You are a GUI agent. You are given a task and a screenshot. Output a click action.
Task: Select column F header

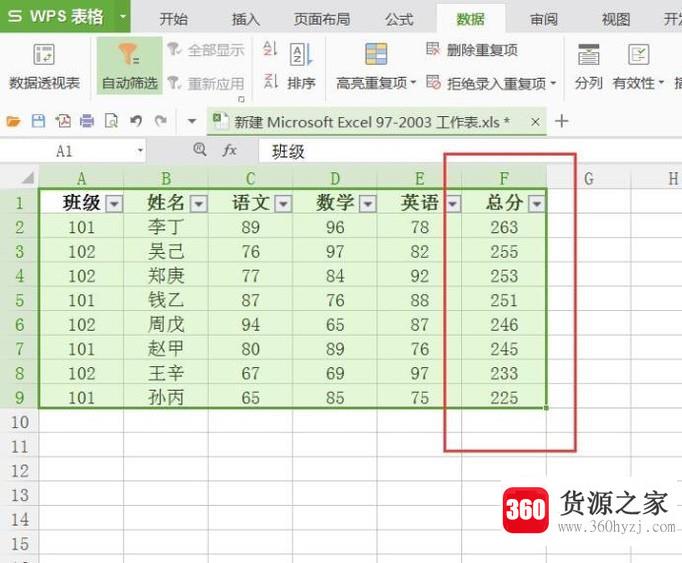coord(504,178)
